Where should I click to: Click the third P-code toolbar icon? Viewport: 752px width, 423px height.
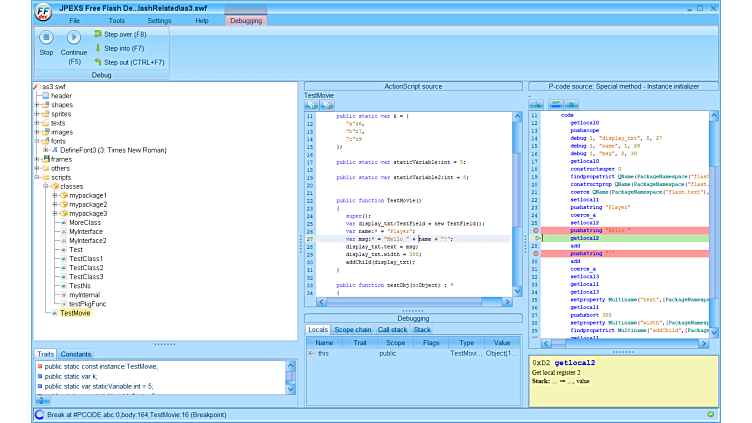point(571,105)
